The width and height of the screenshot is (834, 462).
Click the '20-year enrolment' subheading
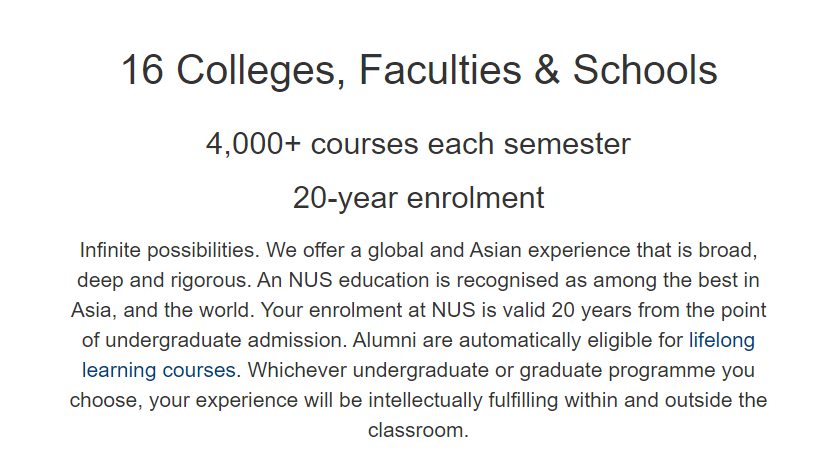point(418,198)
